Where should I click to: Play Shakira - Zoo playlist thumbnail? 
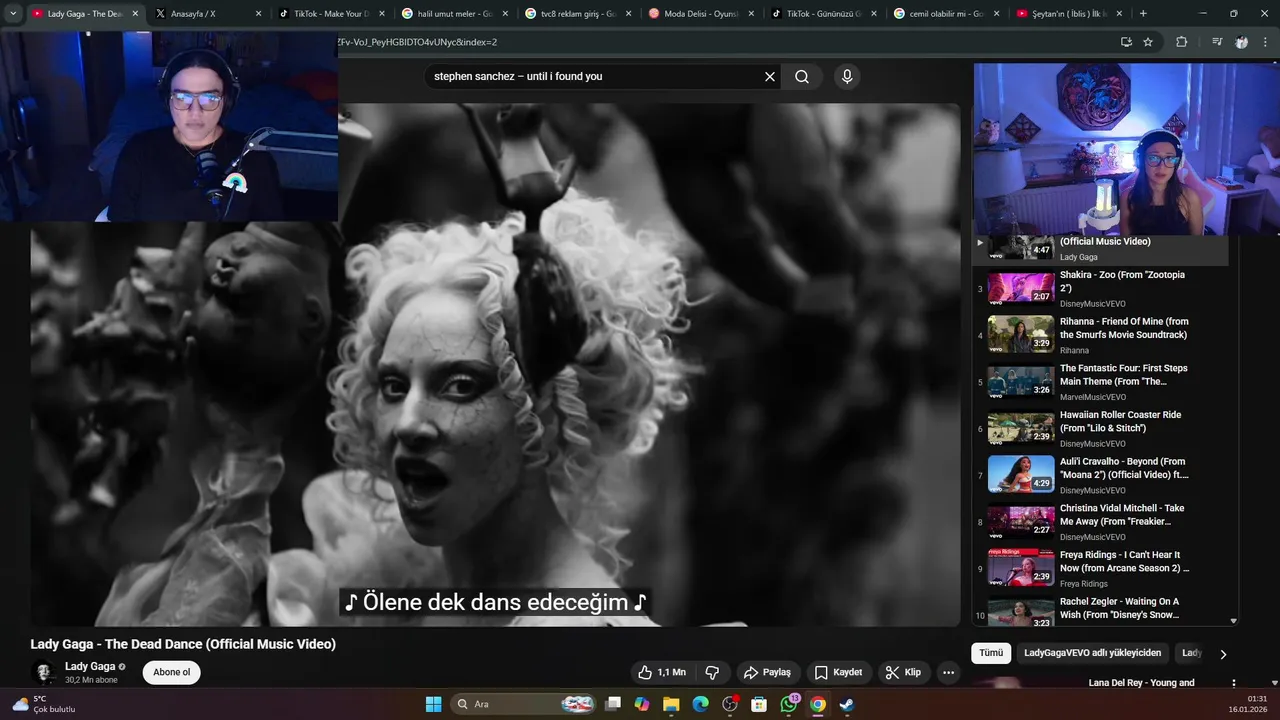point(1021,288)
